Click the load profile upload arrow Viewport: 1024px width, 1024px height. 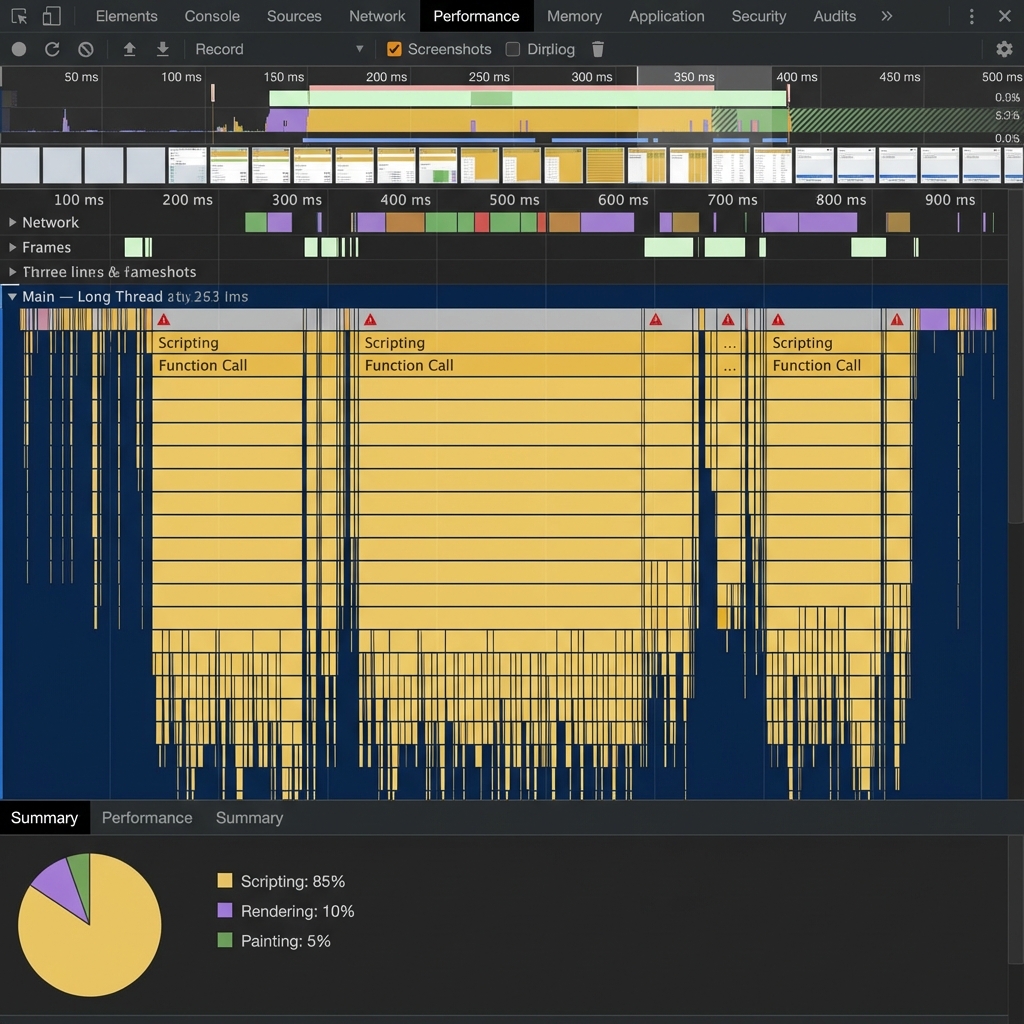(x=129, y=49)
